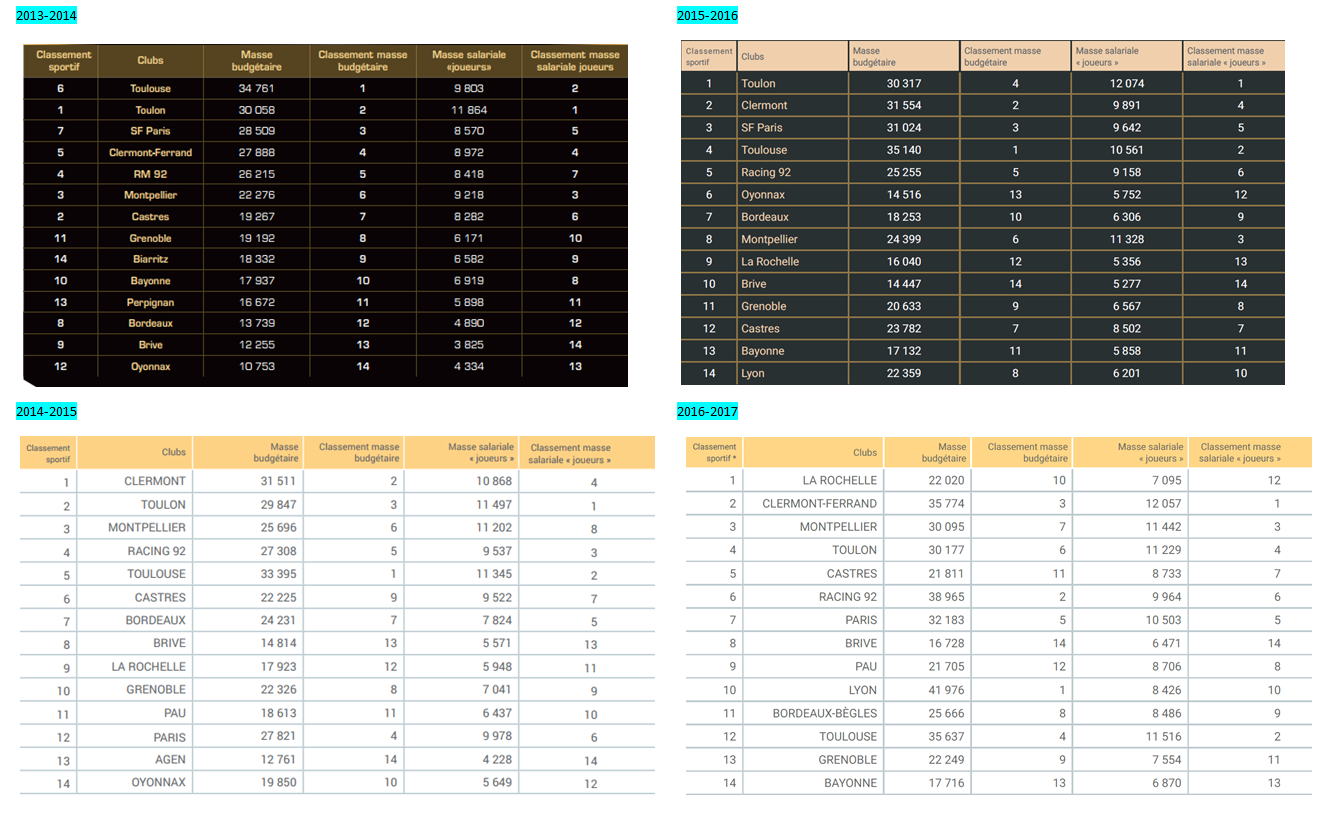Viewport: 1327px width, 813px height.
Task: Click LYON in the 2016-2017 table
Action: [x=863, y=690]
